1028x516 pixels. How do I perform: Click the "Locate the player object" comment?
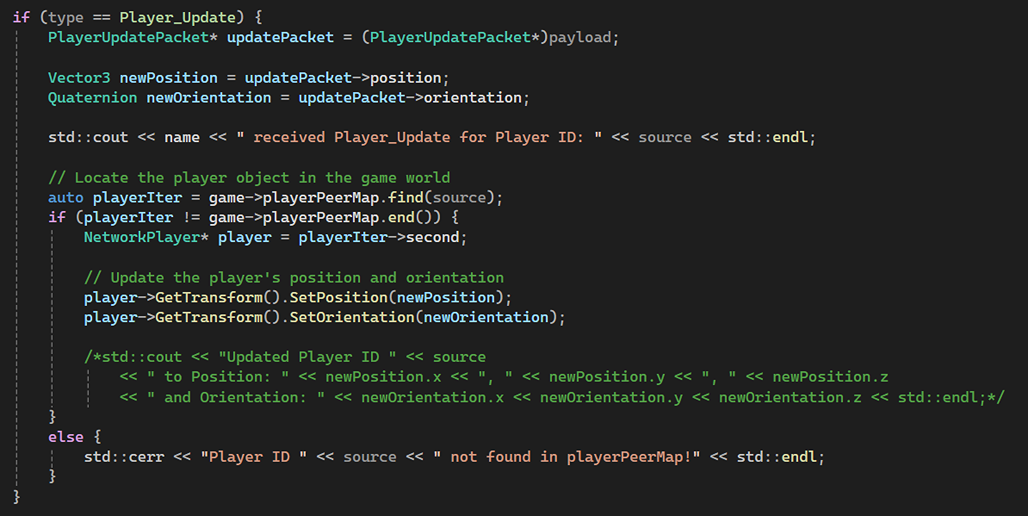click(248, 177)
